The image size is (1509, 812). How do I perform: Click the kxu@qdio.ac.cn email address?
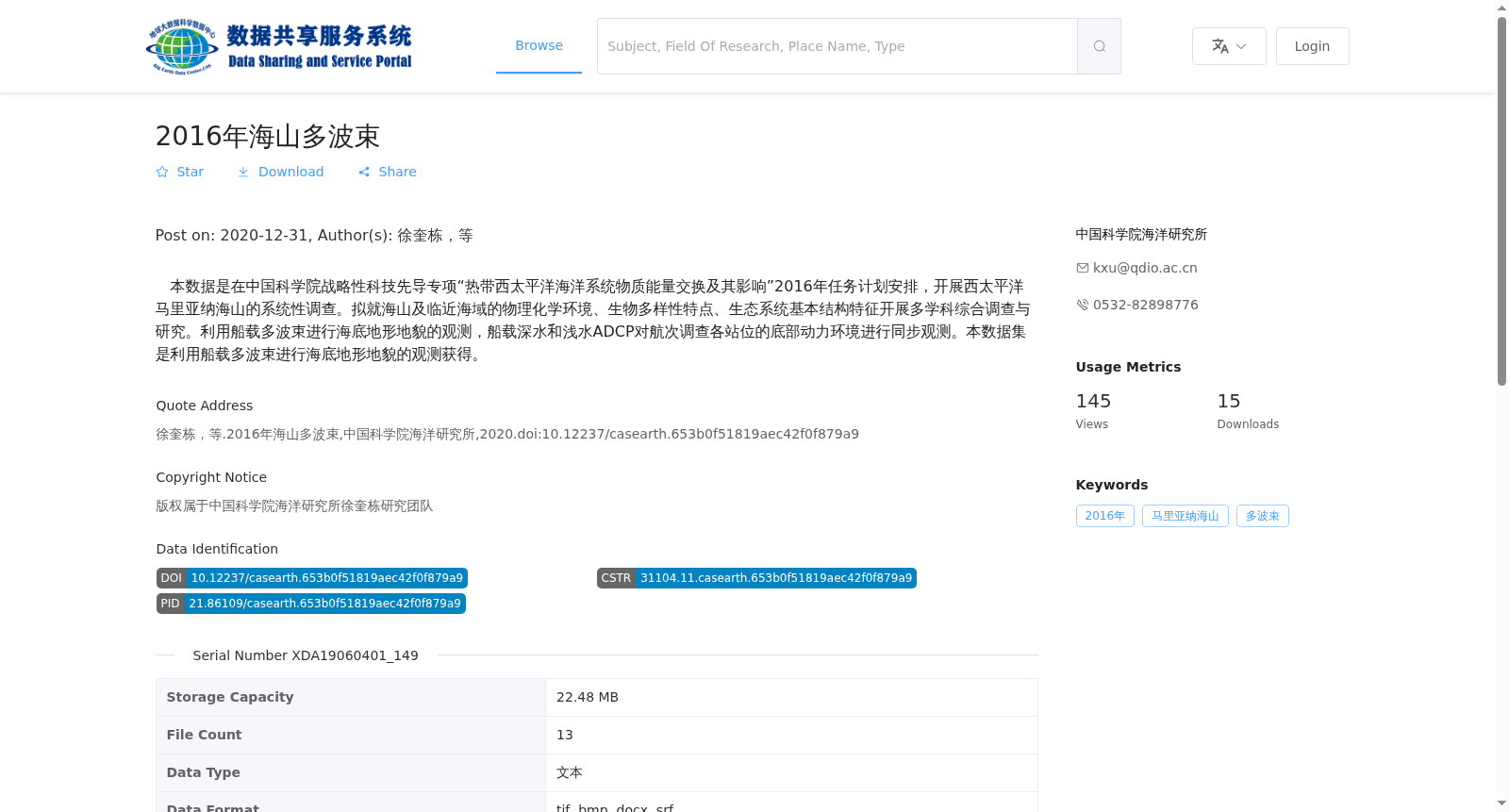(x=1145, y=268)
